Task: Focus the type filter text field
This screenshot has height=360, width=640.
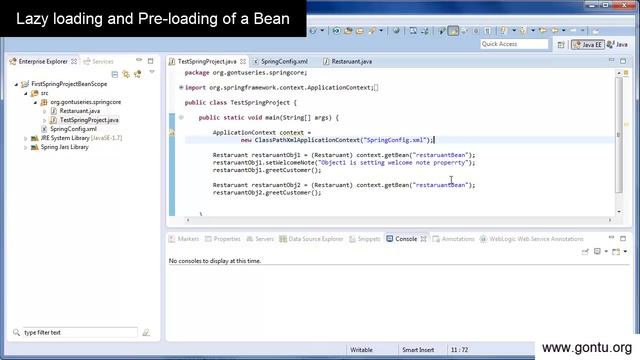Action: click(x=80, y=333)
